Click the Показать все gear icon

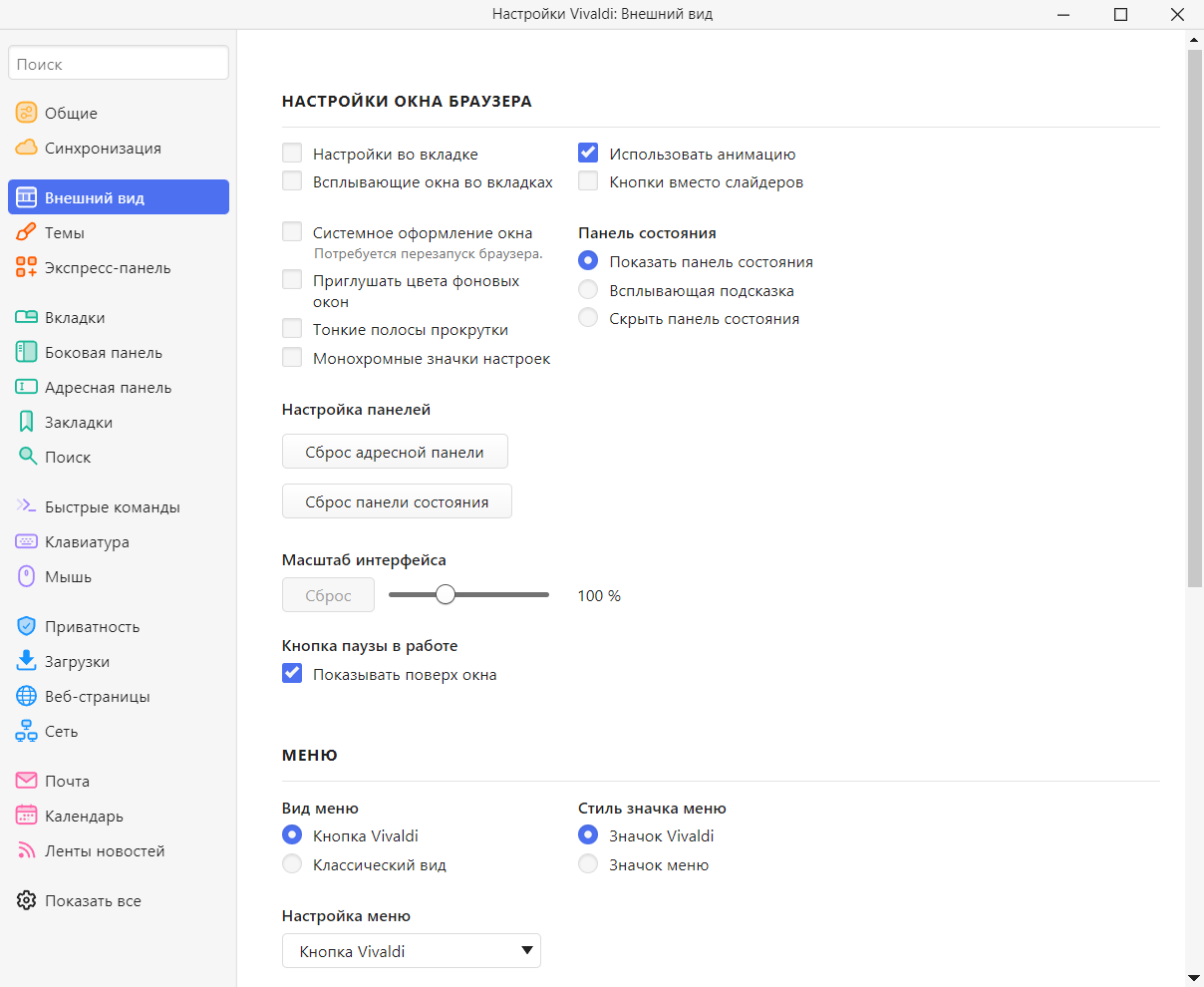click(x=27, y=900)
